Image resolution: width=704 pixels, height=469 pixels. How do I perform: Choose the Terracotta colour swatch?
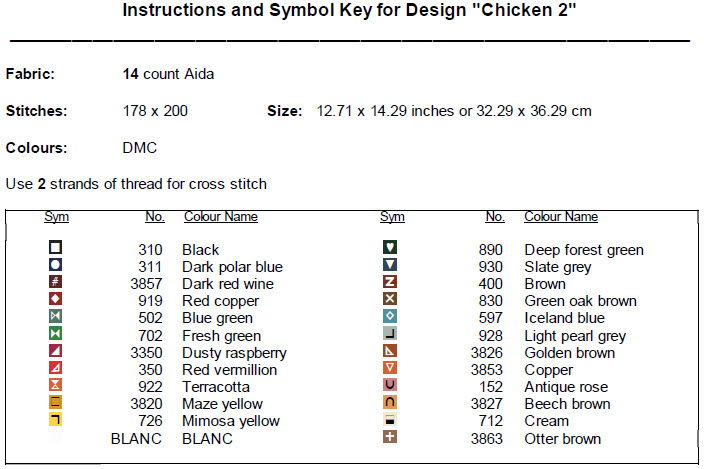[x=56, y=385]
